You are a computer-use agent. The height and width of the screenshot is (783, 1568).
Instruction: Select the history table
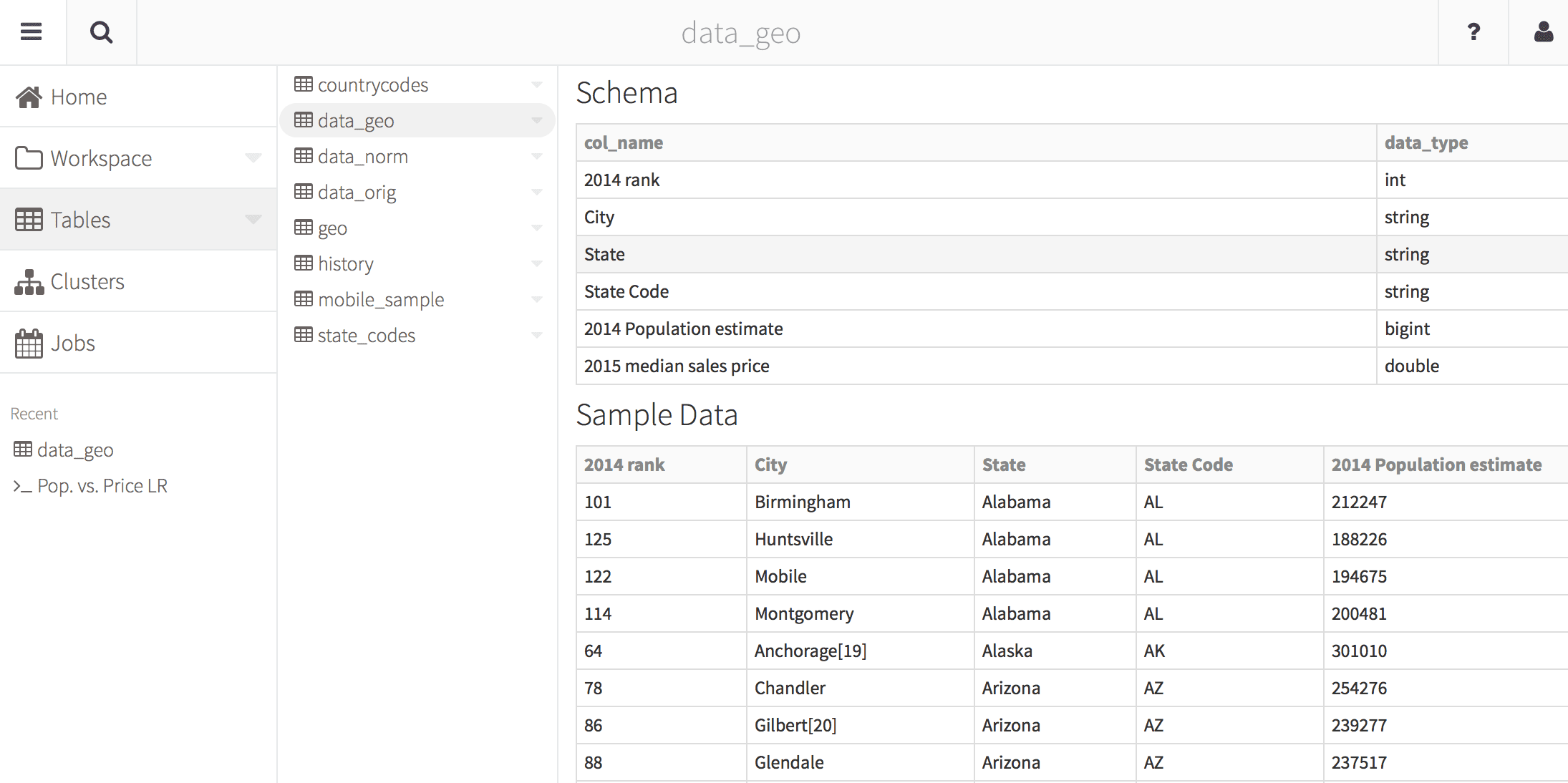pyautogui.click(x=345, y=264)
